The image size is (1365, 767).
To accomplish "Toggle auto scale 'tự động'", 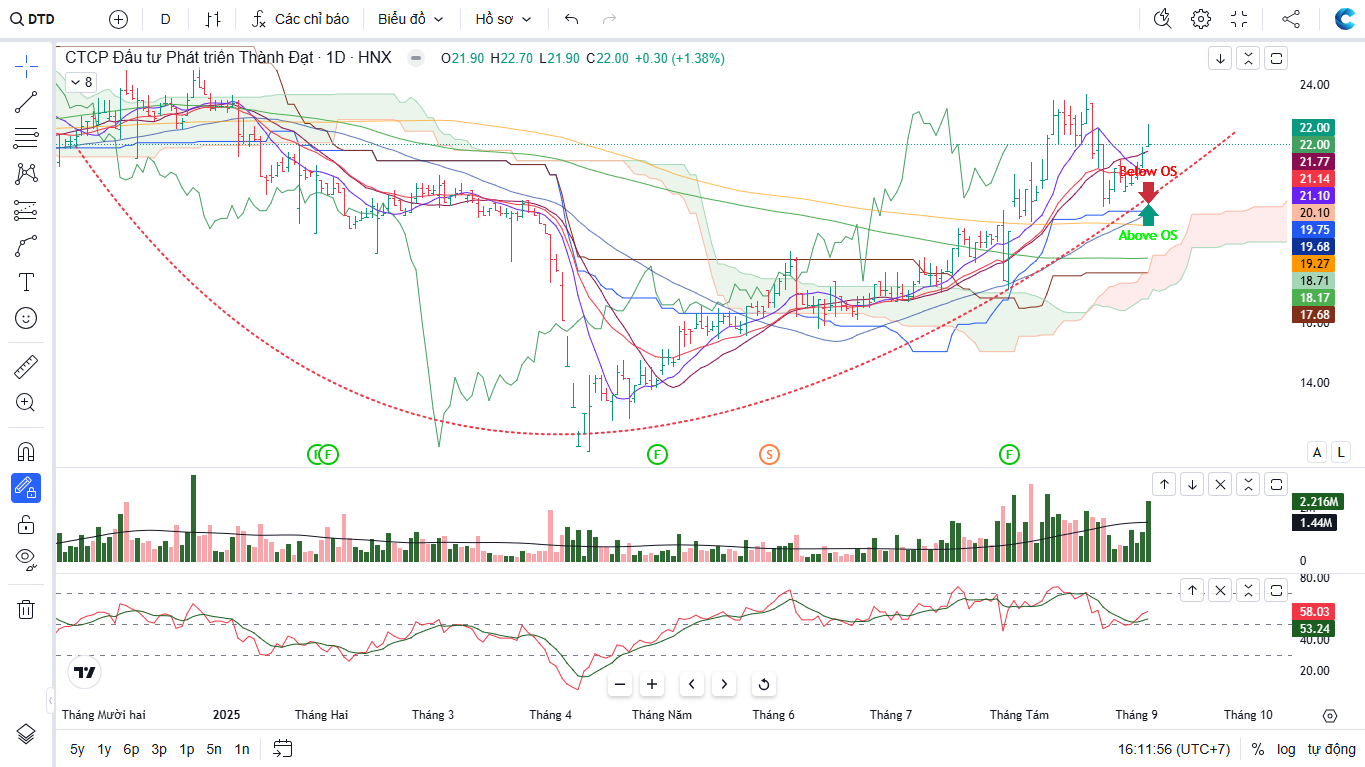I will pos(1331,749).
